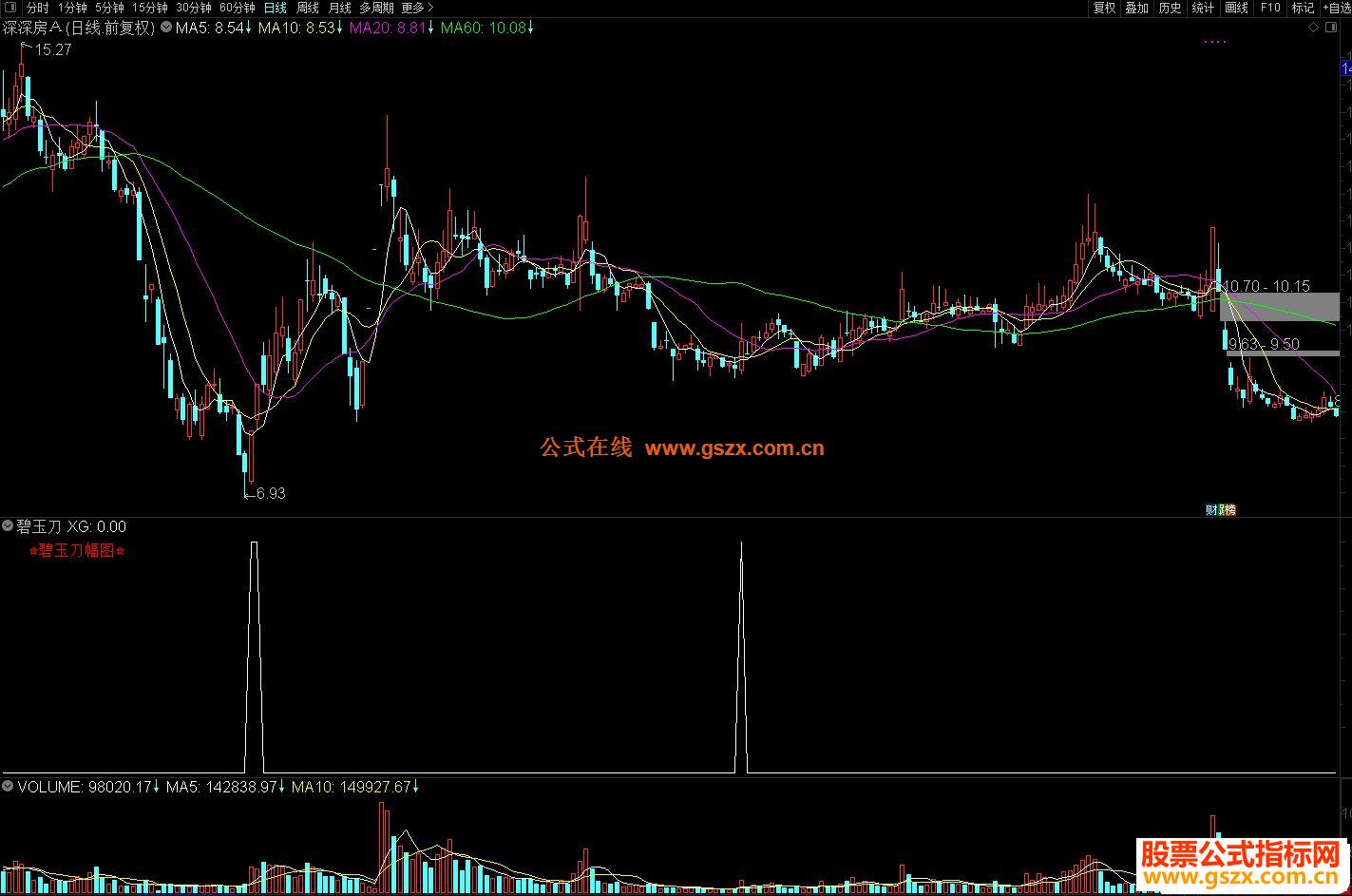
Task: Activate the 画线 drawing tools
Action: pos(1236,8)
